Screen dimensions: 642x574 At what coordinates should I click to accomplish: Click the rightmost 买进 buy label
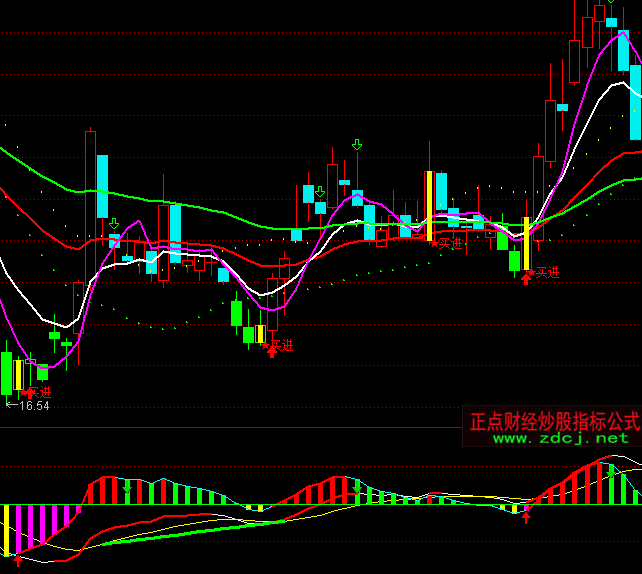(x=546, y=272)
